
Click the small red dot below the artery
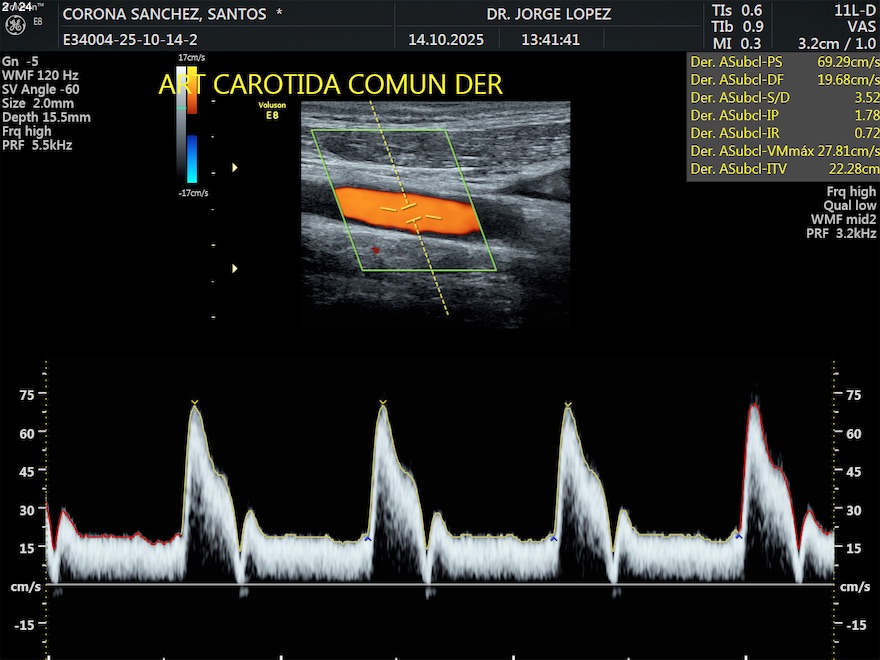point(376,249)
